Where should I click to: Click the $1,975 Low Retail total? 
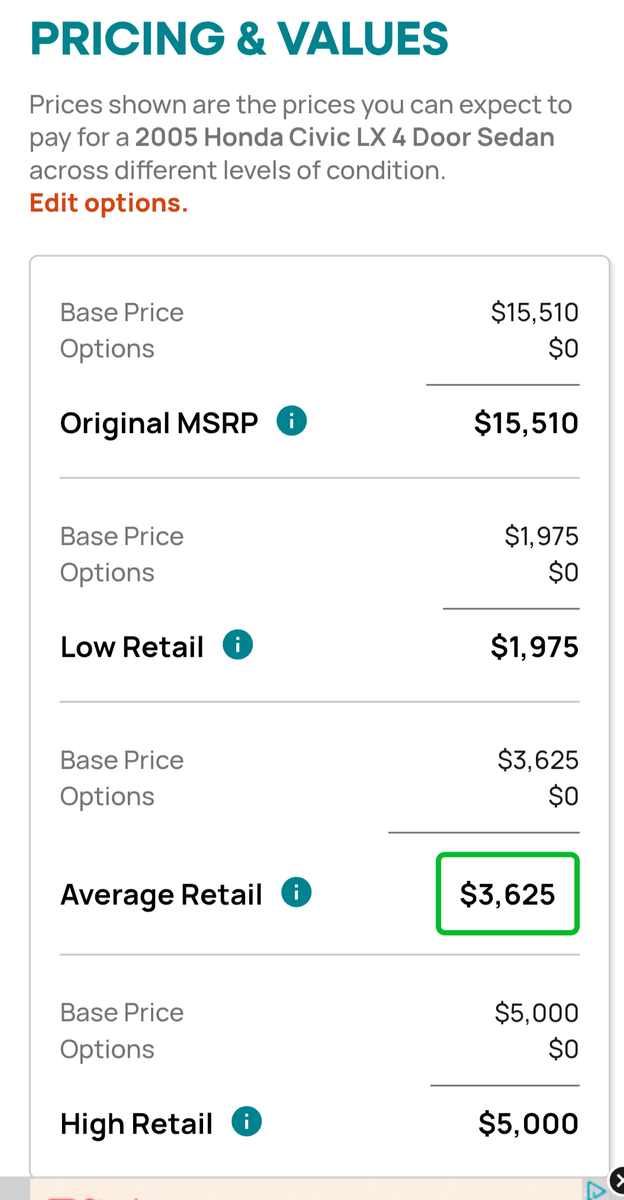(x=534, y=647)
